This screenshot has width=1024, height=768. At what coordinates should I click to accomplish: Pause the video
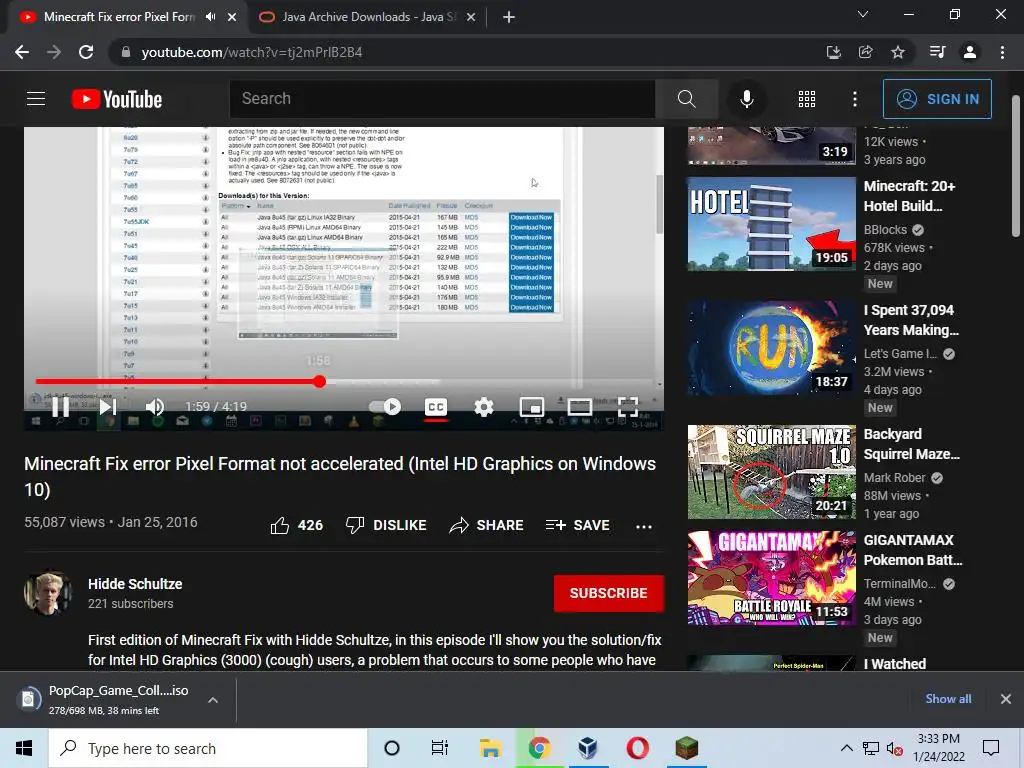tap(61, 407)
